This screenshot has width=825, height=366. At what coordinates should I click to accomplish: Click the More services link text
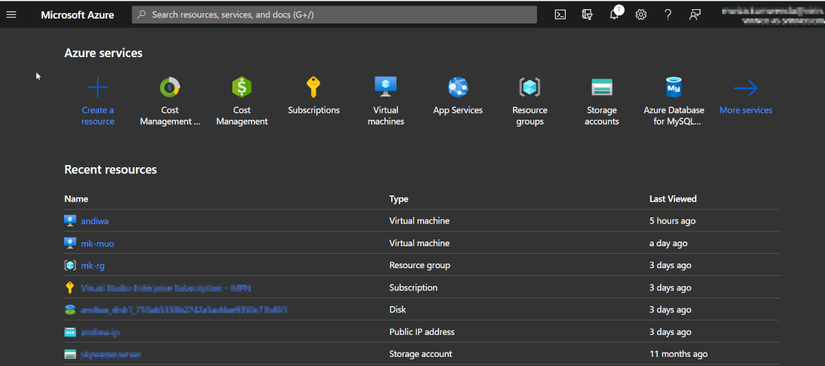(x=746, y=110)
